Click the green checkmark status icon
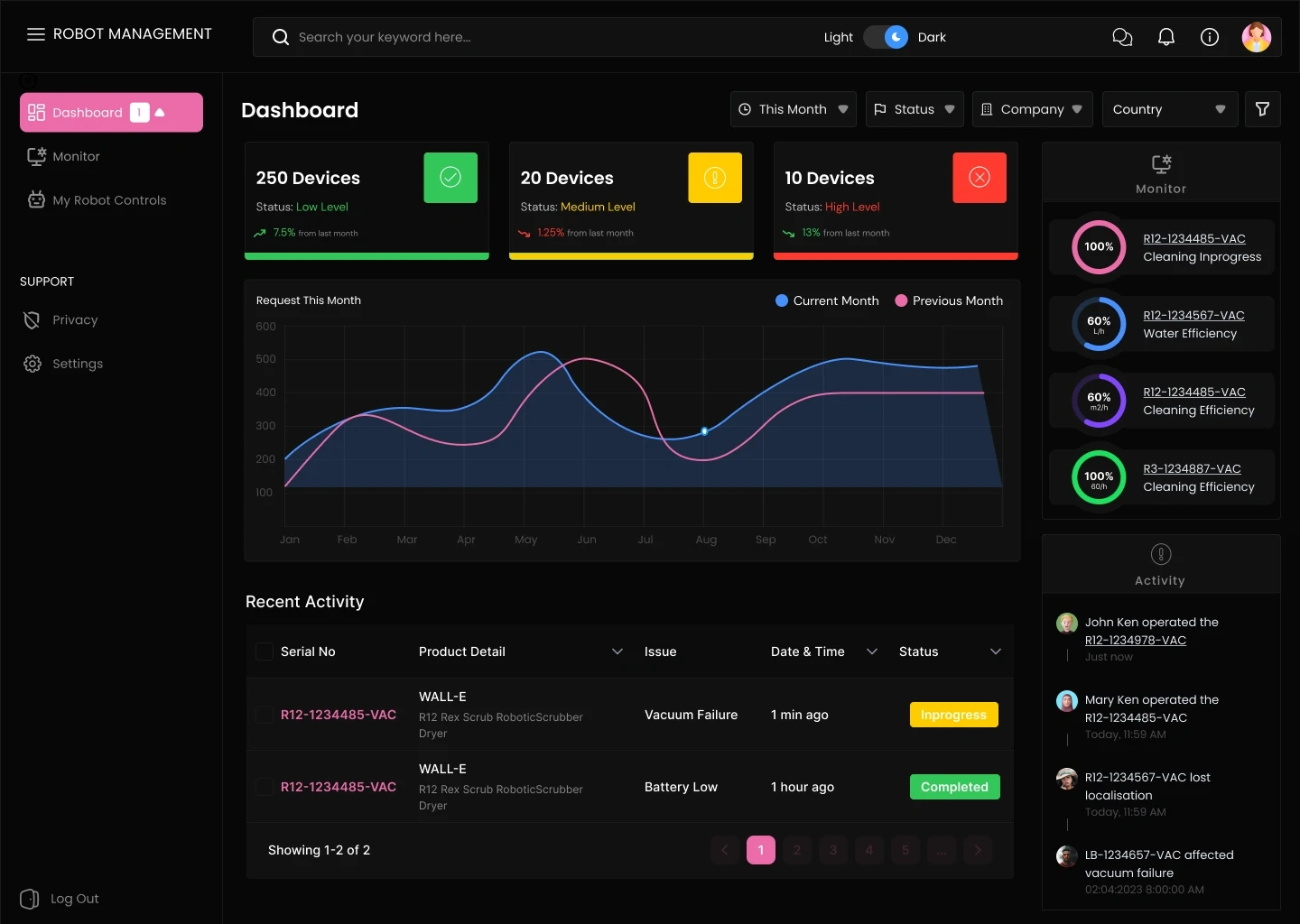Screen dimensions: 1300x924 [450, 178]
